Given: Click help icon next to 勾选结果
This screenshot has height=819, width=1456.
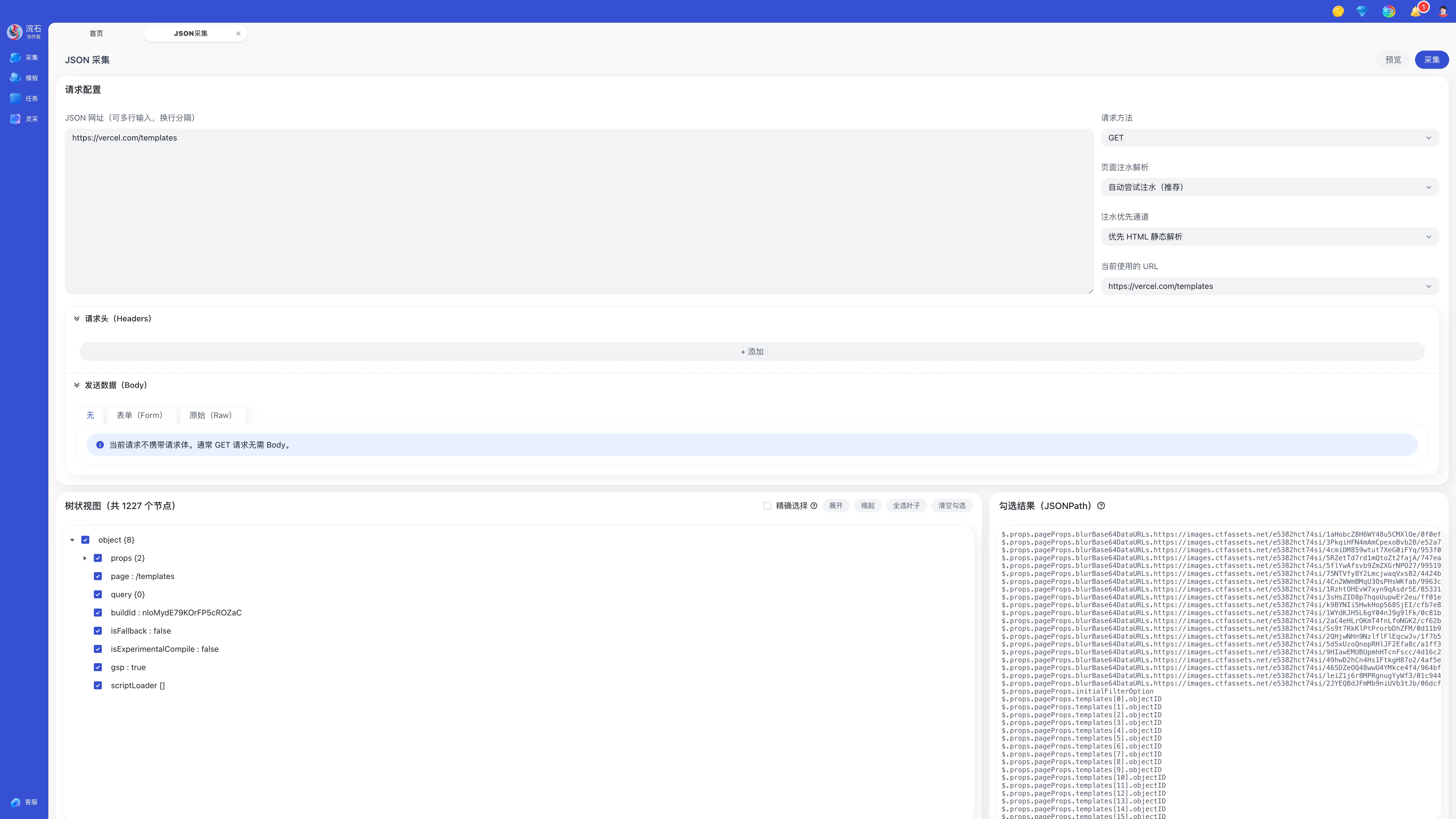Looking at the screenshot, I should click(x=1101, y=506).
